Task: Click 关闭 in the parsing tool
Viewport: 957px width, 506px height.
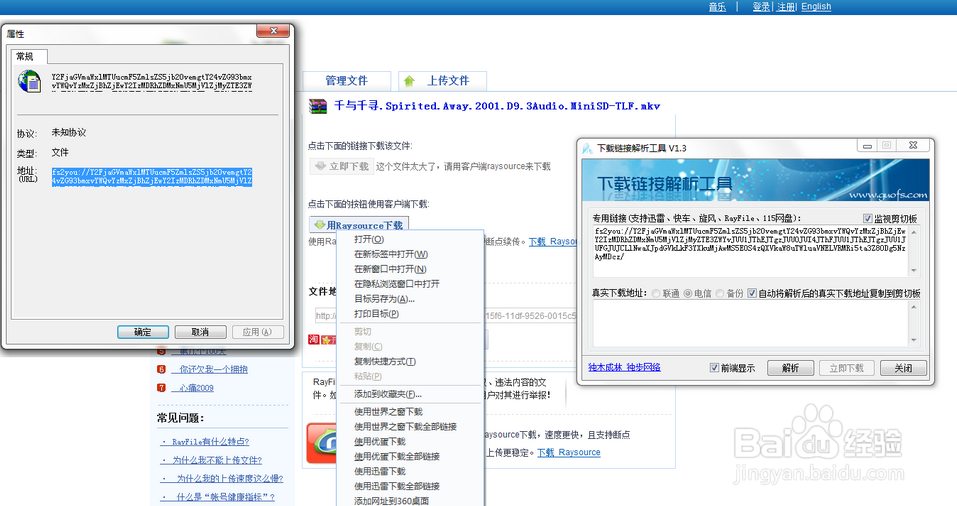Action: (x=903, y=368)
